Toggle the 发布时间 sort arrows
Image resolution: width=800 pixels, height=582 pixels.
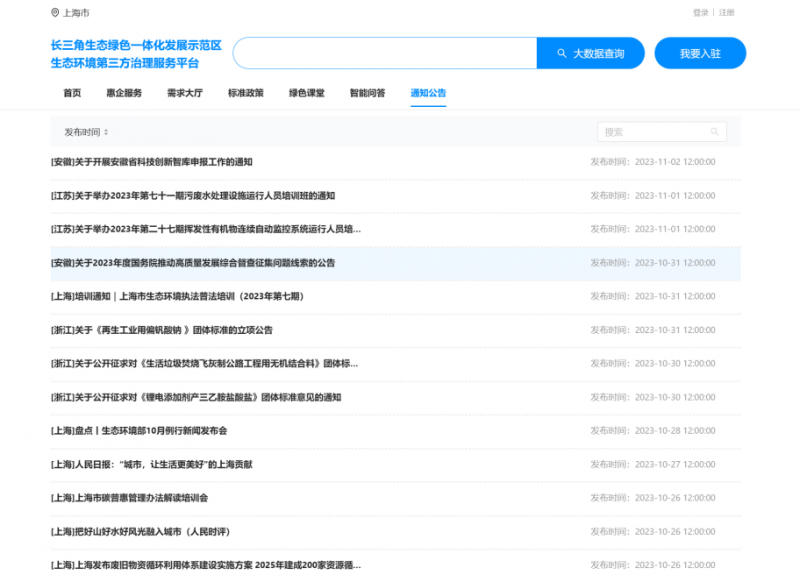point(106,132)
